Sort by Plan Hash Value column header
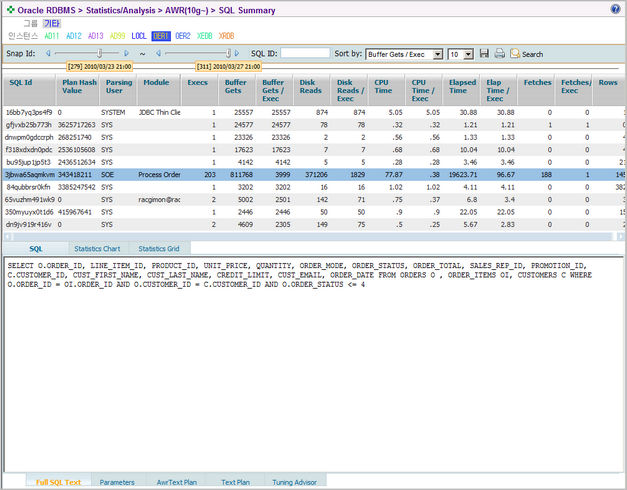 pos(77,90)
